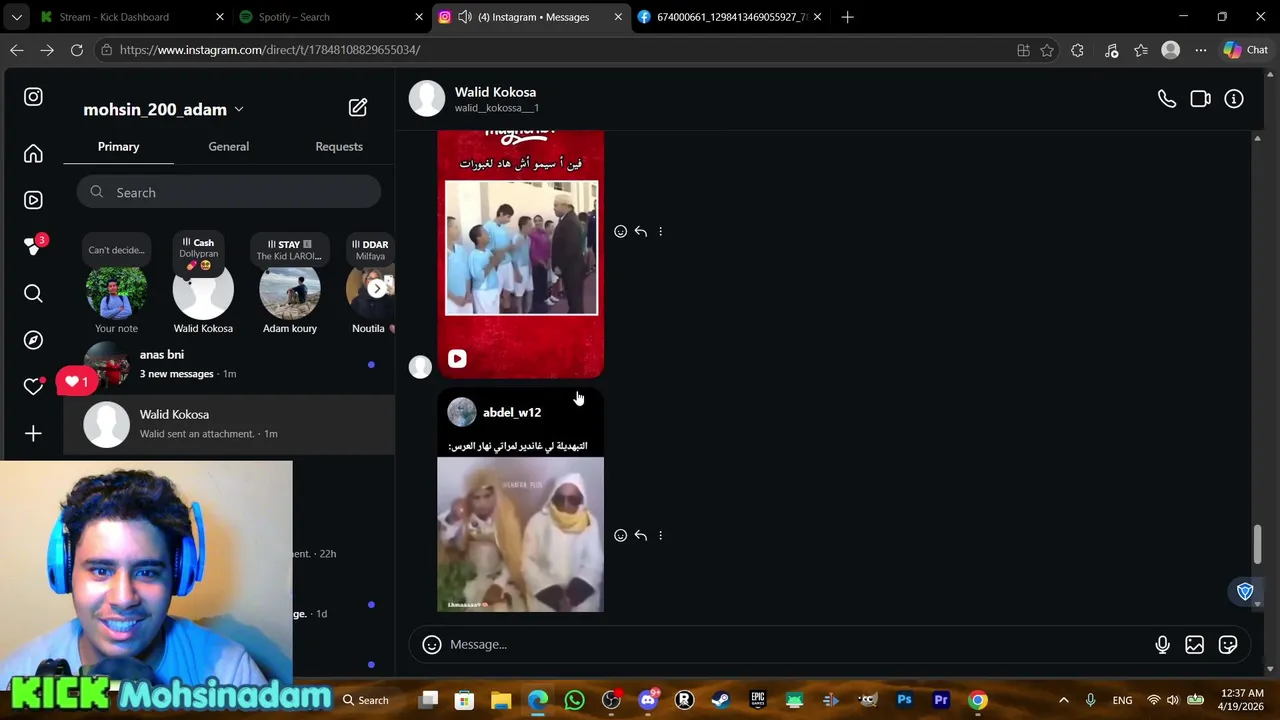Start video call with Walid Kokosa
The width and height of the screenshot is (1280, 720).
(1201, 99)
